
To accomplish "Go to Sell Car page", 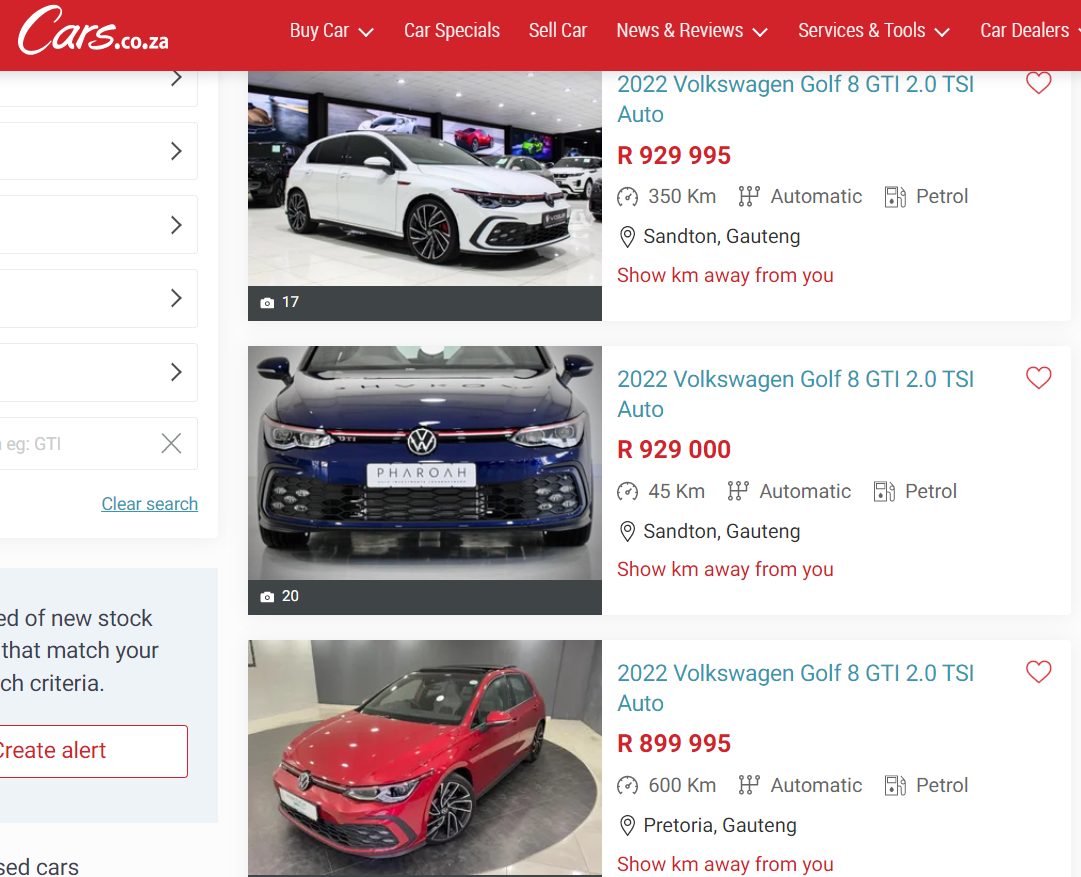I will [x=558, y=31].
